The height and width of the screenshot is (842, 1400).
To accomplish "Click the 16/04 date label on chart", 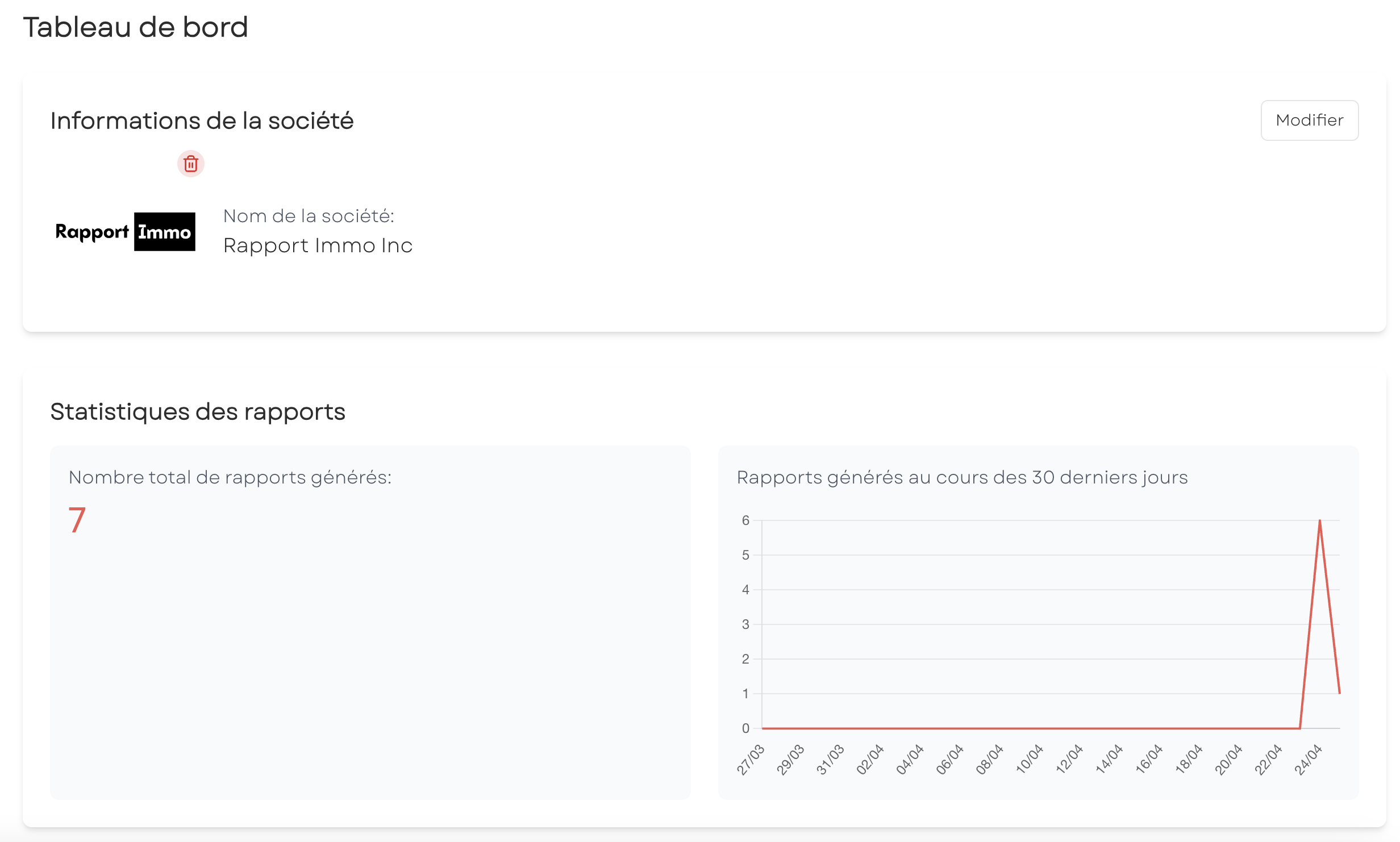I will [1149, 759].
